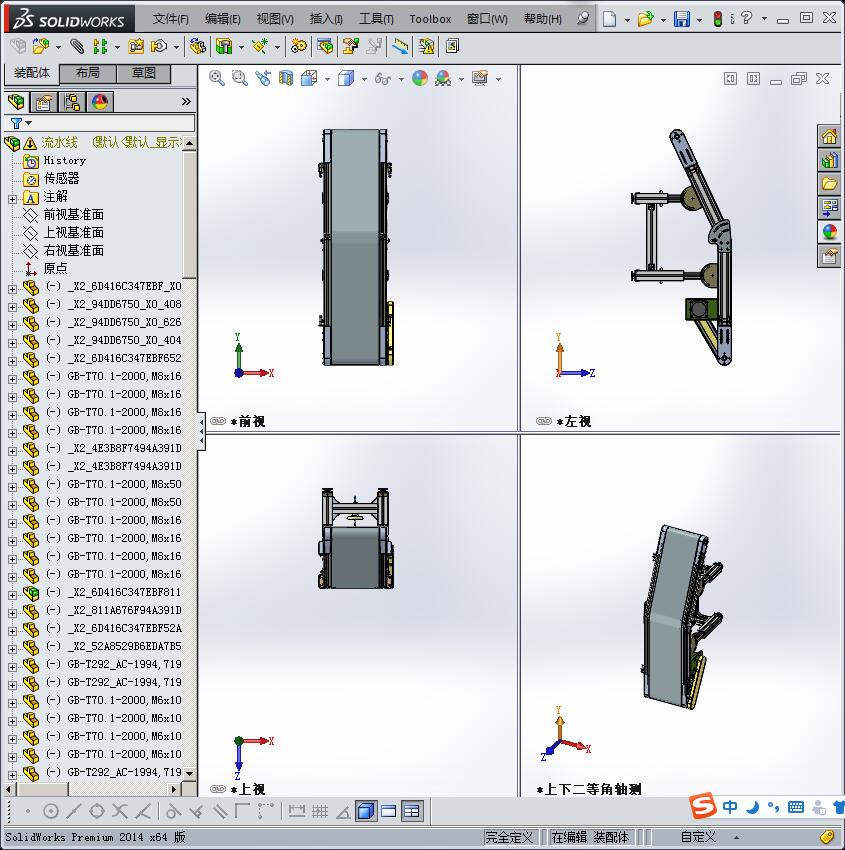Open the 工具(T) menu

pos(376,19)
